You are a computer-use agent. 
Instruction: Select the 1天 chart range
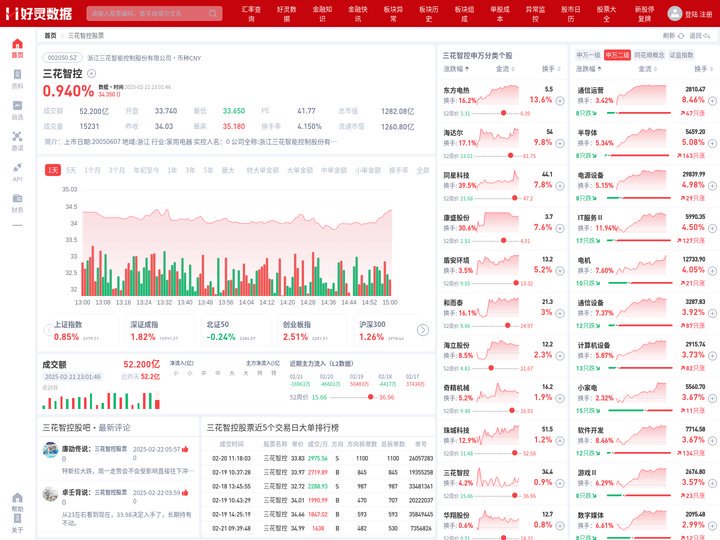point(53,170)
